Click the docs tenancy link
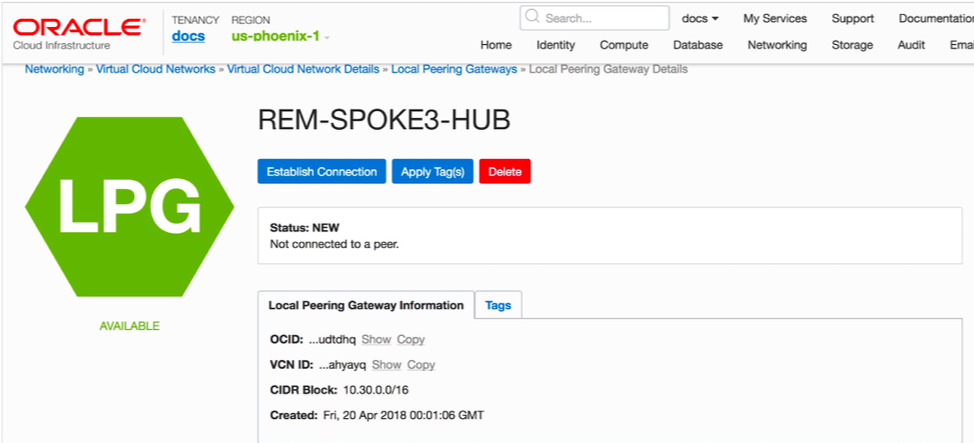974x443 pixels. 188,37
